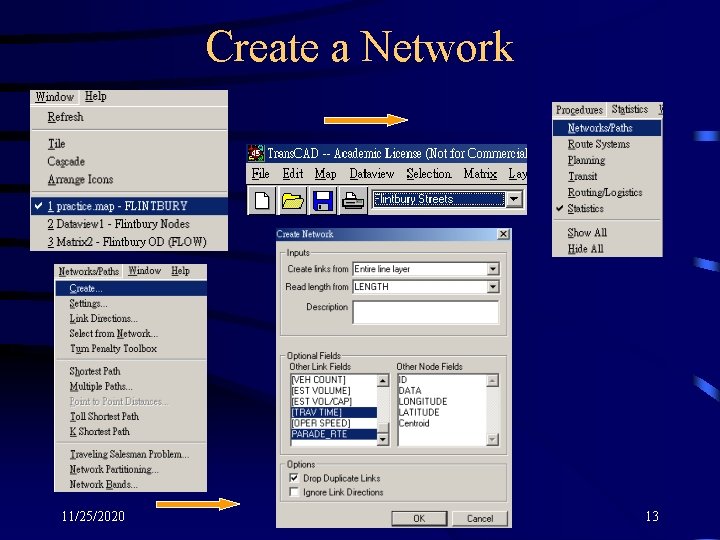This screenshot has height=540, width=720.
Task: Select ID in Other Node Fields
Action: point(442,380)
